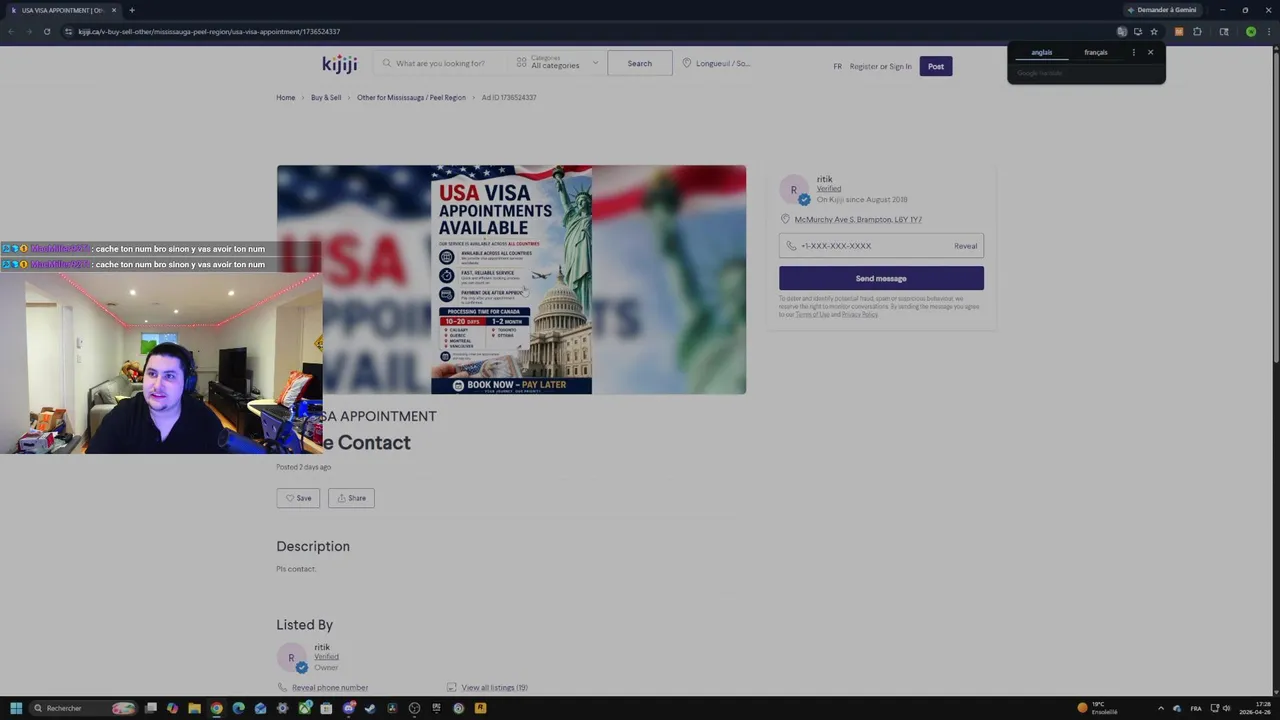Open Epic Games Launcher from taskbar
The image size is (1280, 720).
coord(436,708)
